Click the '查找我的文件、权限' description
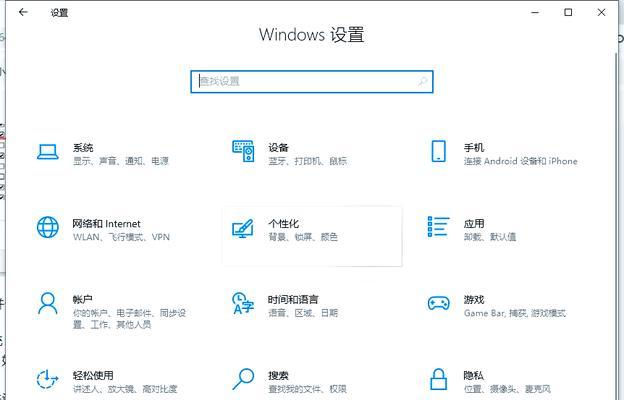The image size is (624, 400). point(307,389)
